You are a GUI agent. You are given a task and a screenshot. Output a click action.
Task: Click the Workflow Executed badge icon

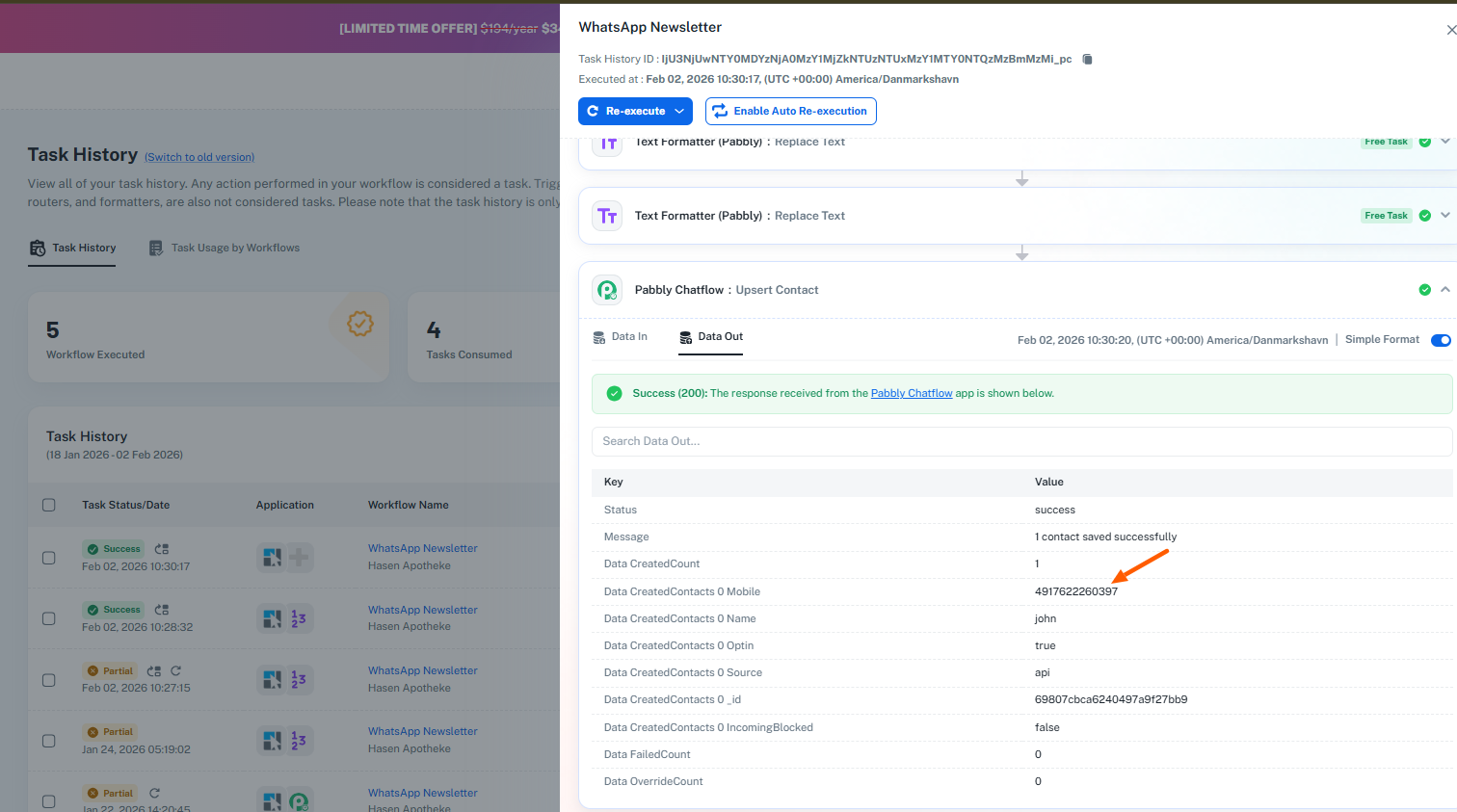[x=359, y=325]
